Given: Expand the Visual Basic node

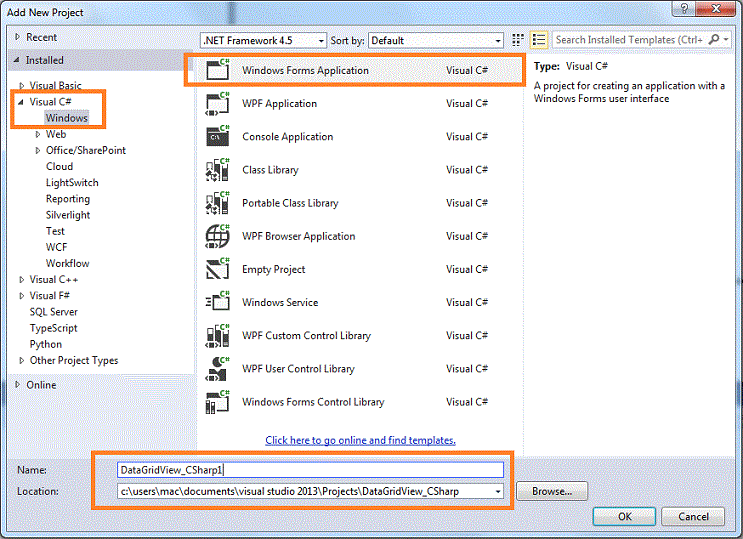Looking at the screenshot, I should click(21, 85).
